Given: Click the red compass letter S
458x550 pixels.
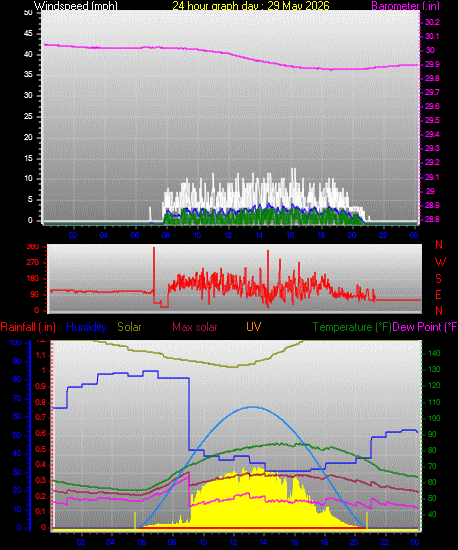Looking at the screenshot, I should [x=438, y=279].
